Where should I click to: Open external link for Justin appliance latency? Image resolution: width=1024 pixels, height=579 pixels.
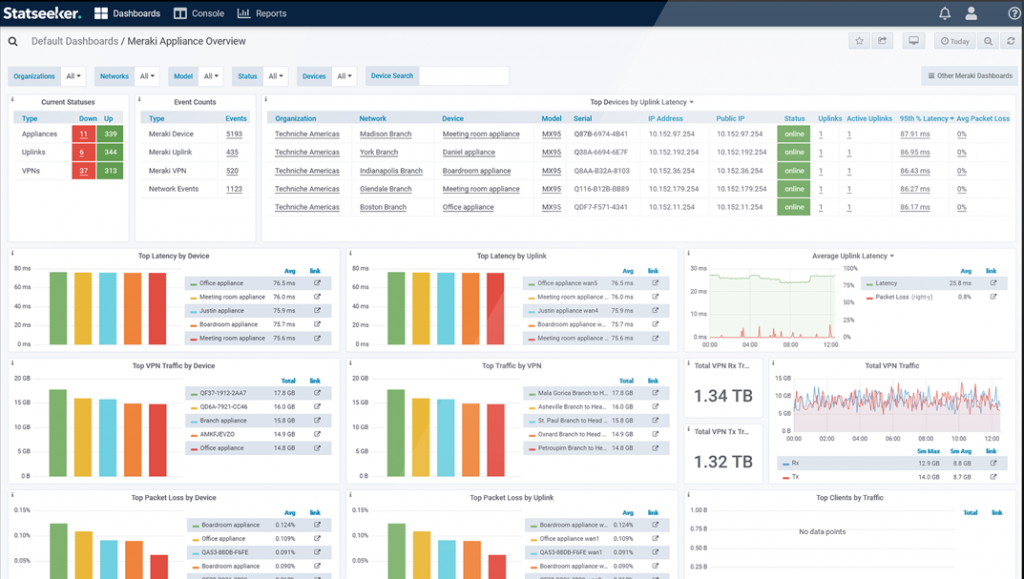(x=317, y=311)
